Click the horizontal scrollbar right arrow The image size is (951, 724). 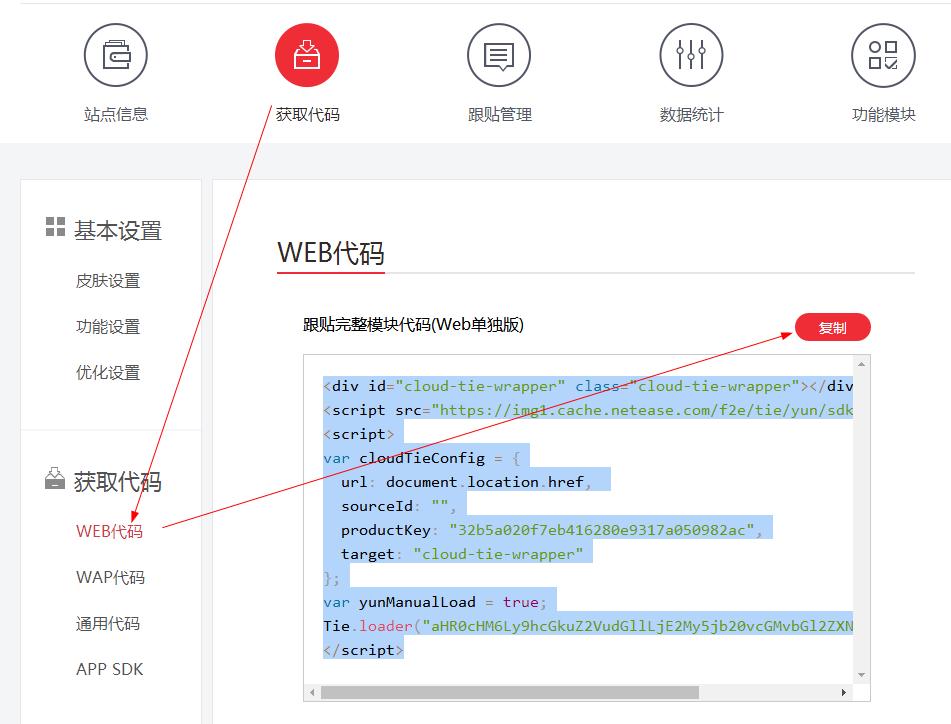(x=845, y=692)
